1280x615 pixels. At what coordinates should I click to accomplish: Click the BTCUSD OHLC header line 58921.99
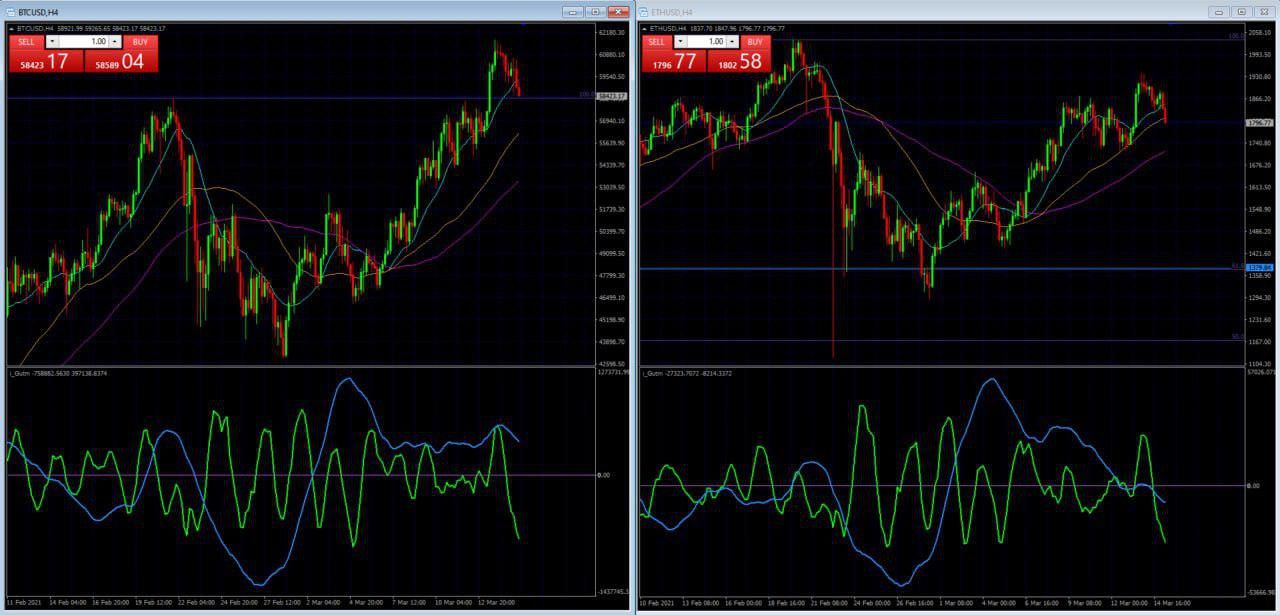(x=92, y=29)
